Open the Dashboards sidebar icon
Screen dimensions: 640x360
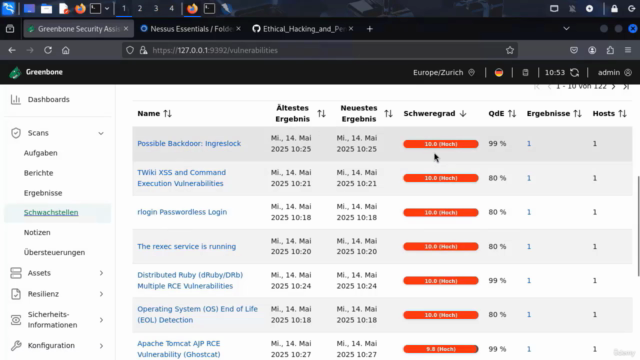16,99
